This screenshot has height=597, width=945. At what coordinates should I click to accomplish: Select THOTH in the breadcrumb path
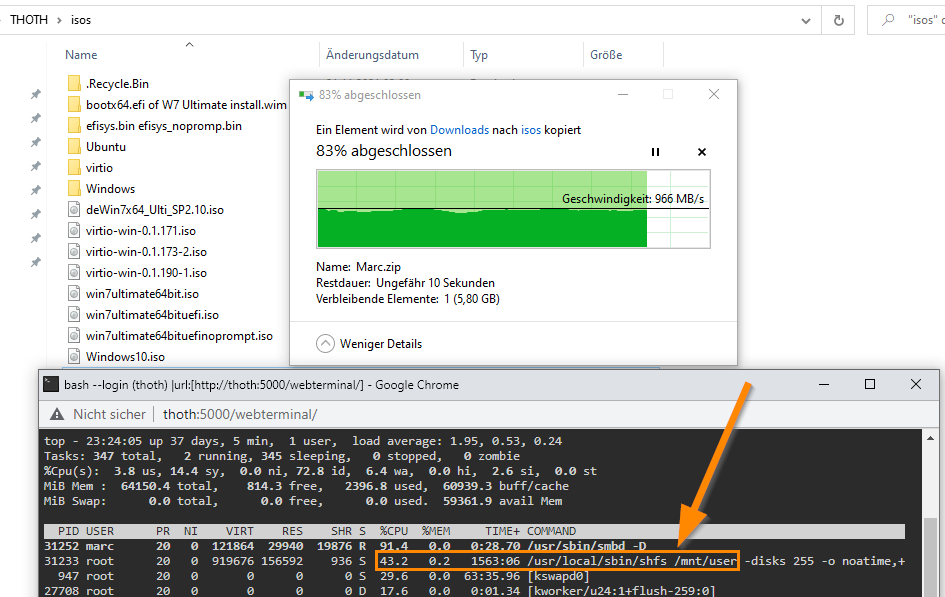tap(29, 20)
